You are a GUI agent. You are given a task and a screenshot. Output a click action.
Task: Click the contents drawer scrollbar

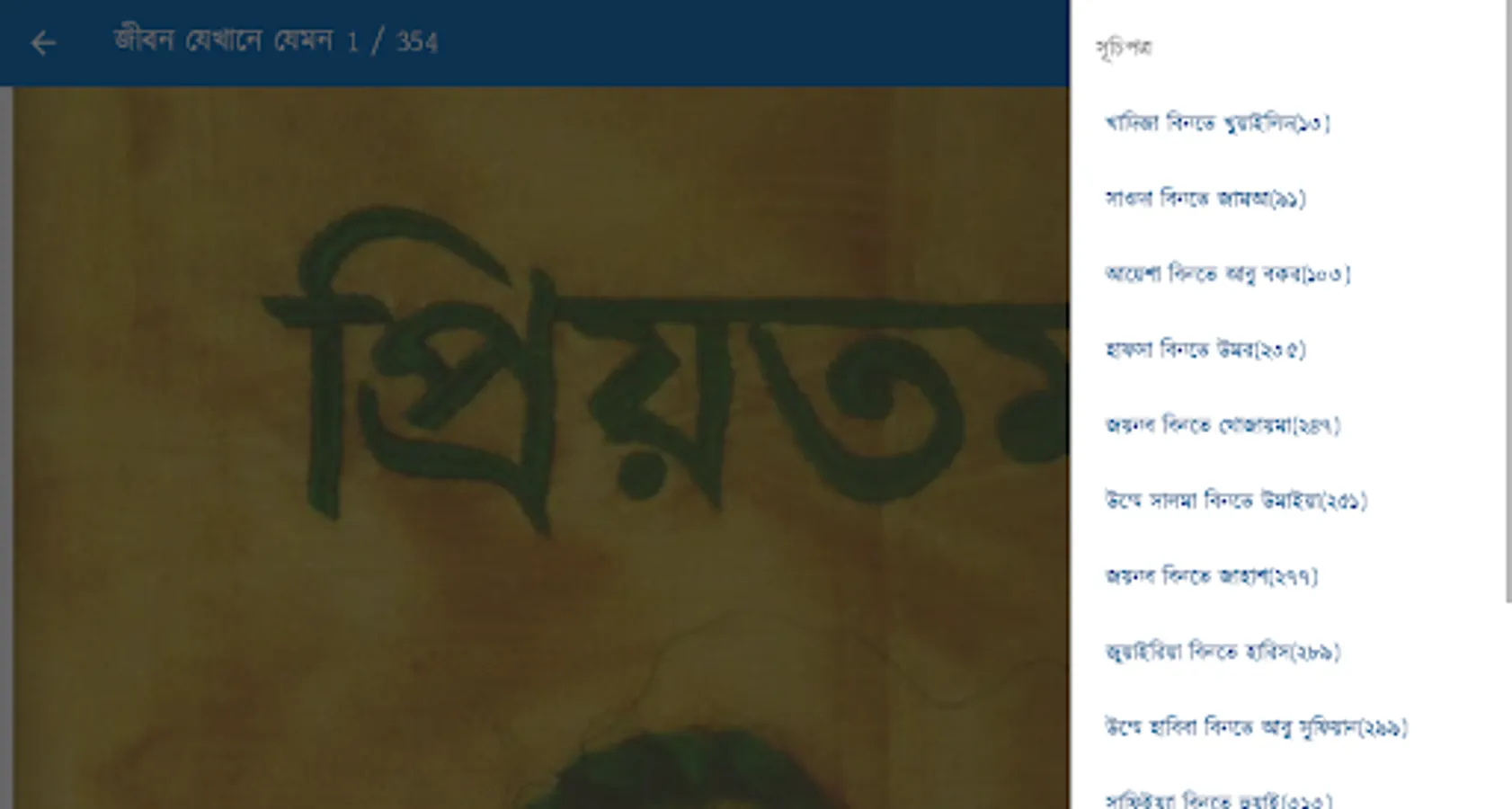[x=1508, y=301]
